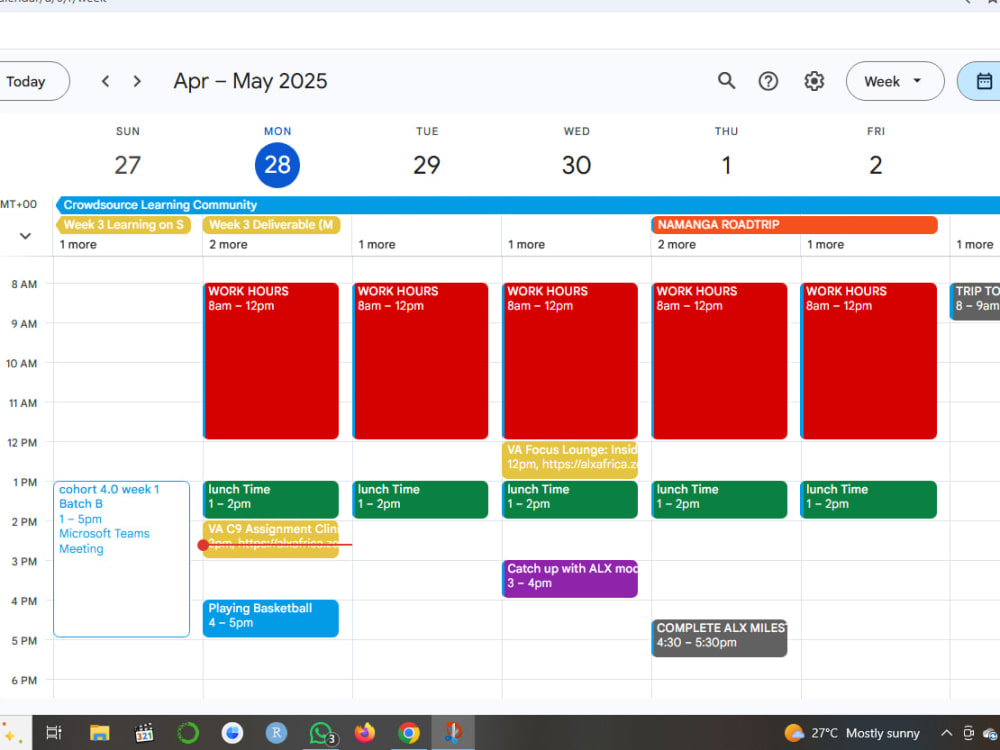Select Wednesday 30 date header

click(x=577, y=165)
